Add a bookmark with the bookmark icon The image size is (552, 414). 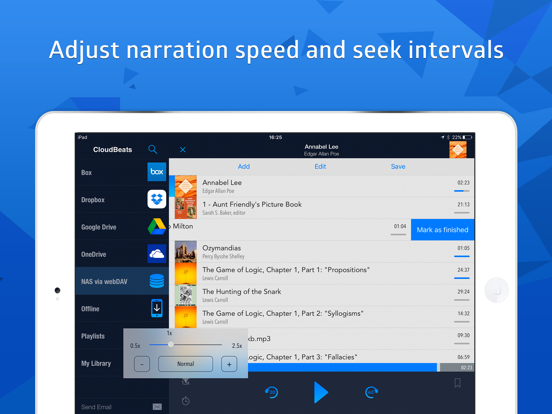tap(457, 383)
